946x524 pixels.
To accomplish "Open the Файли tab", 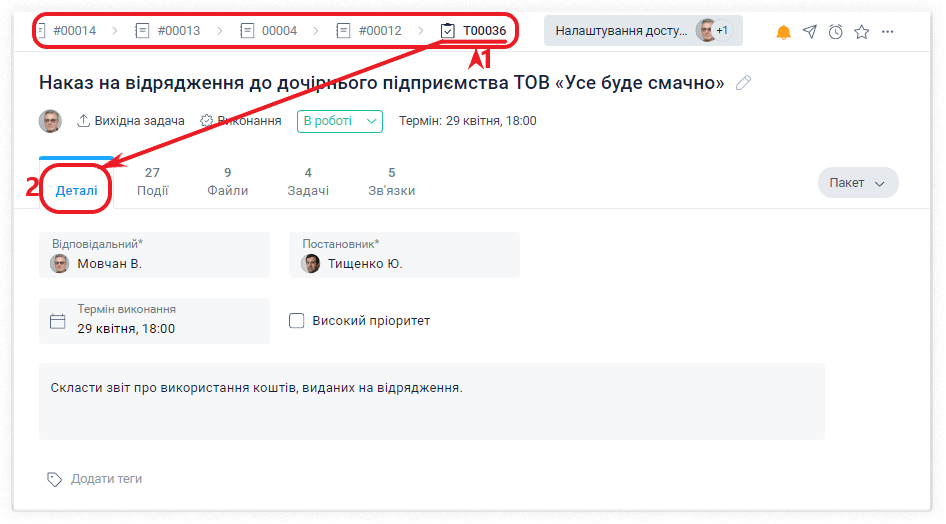I will [228, 182].
